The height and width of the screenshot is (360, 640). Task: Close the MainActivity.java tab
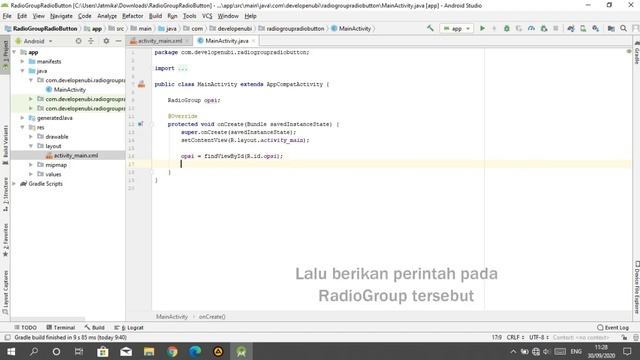(253, 41)
